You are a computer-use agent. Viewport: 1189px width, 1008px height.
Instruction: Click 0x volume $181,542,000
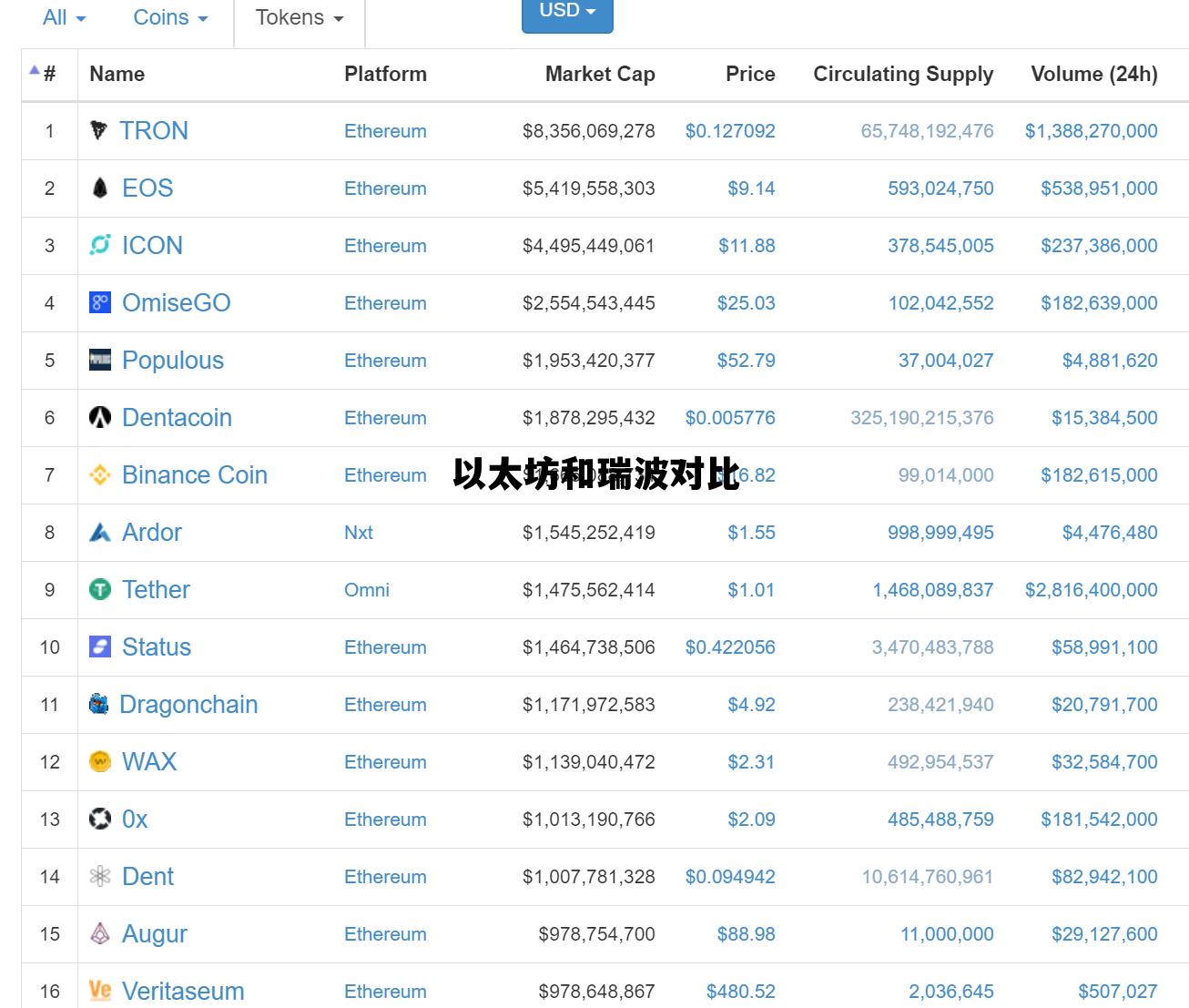coord(1100,819)
